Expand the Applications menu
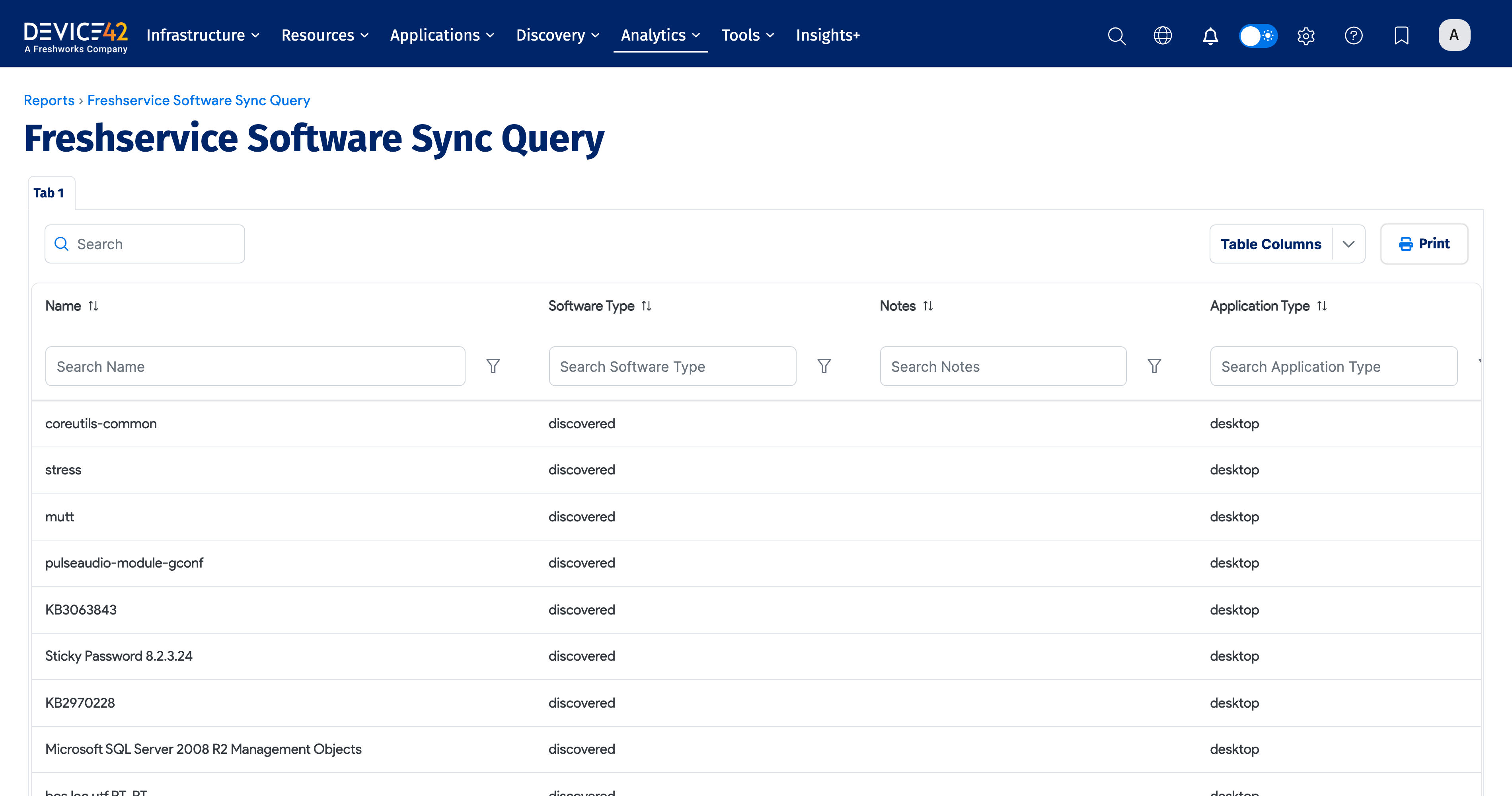1512x796 pixels. point(442,35)
